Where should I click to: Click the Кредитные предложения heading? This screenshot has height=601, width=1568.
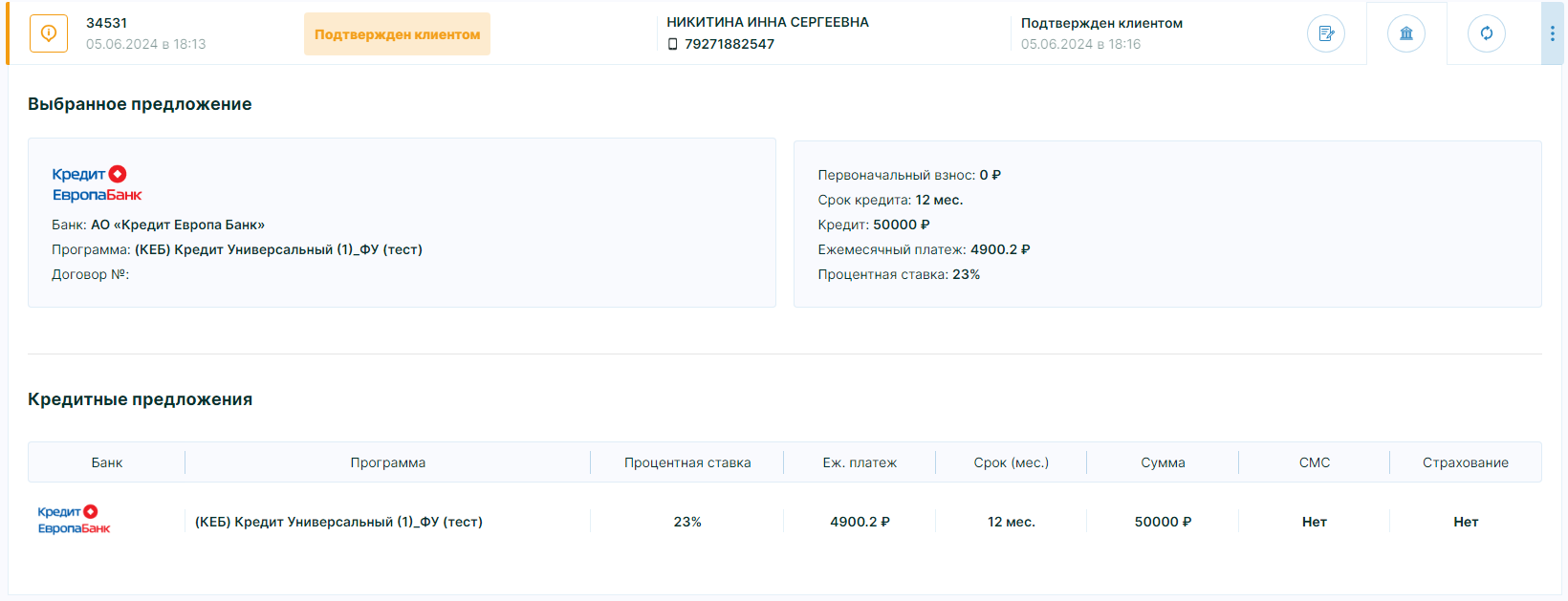pyautogui.click(x=140, y=399)
